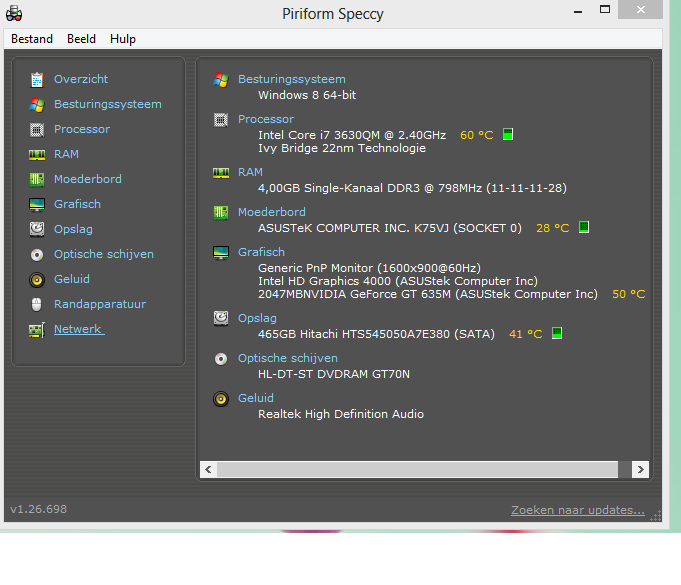Click the Moederbord heading in summary panel
The width and height of the screenshot is (681, 585).
coord(272,212)
